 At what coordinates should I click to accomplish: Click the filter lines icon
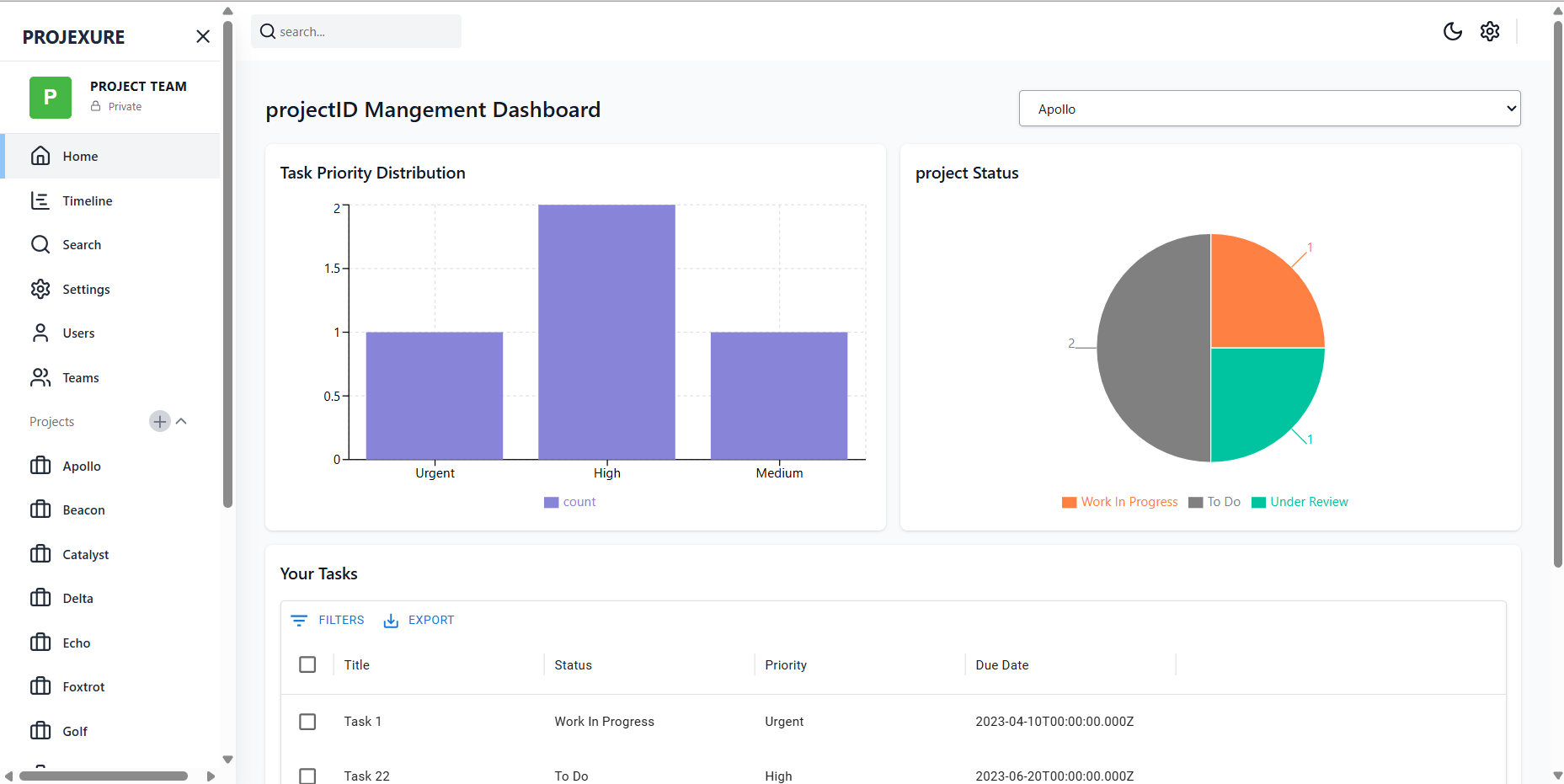[299, 621]
